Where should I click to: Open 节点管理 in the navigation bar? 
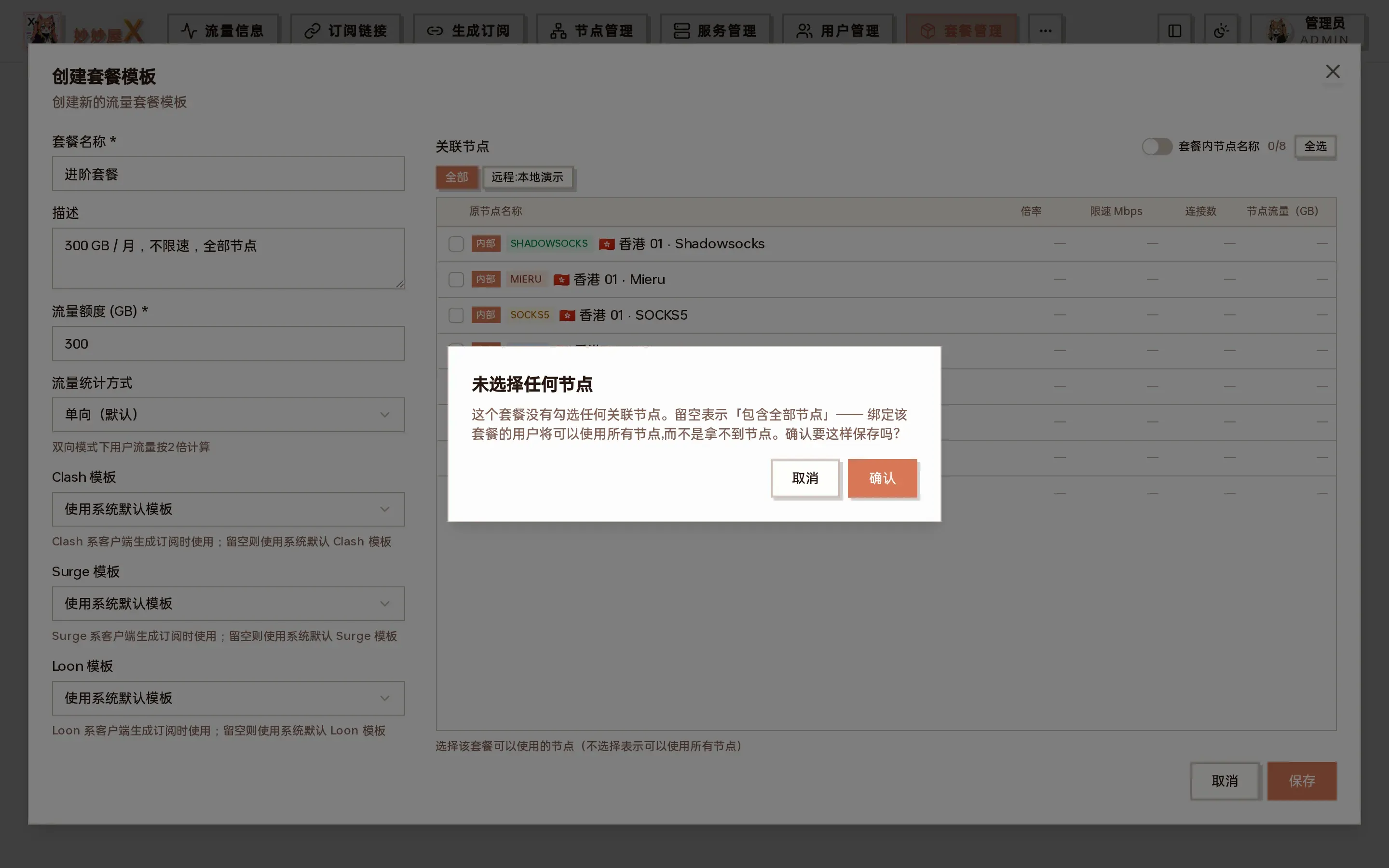pyautogui.click(x=592, y=30)
